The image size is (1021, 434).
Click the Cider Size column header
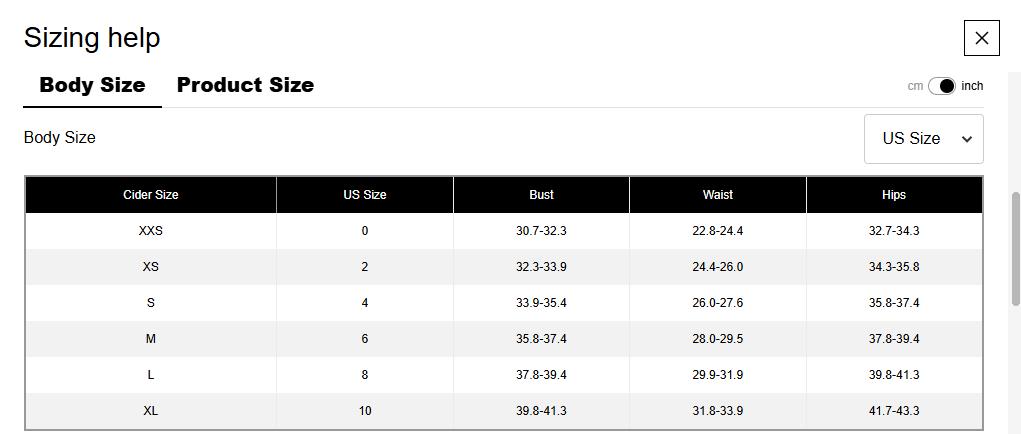(151, 195)
